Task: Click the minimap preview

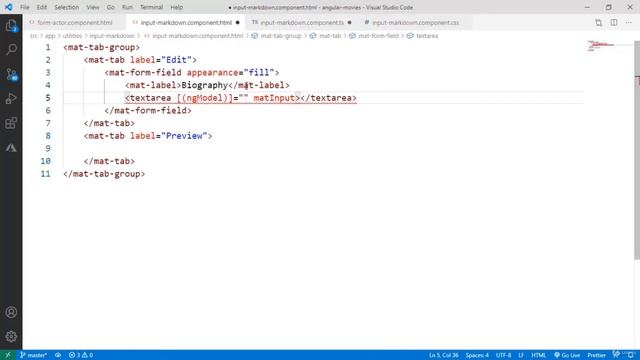Action: [x=601, y=45]
